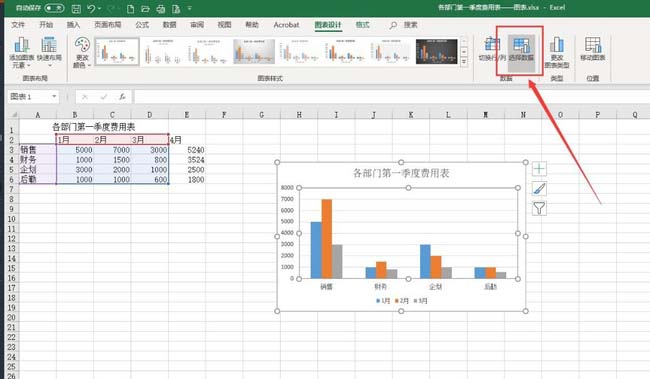The image size is (650, 379).
Task: Click the column H header
Action: click(x=299, y=114)
